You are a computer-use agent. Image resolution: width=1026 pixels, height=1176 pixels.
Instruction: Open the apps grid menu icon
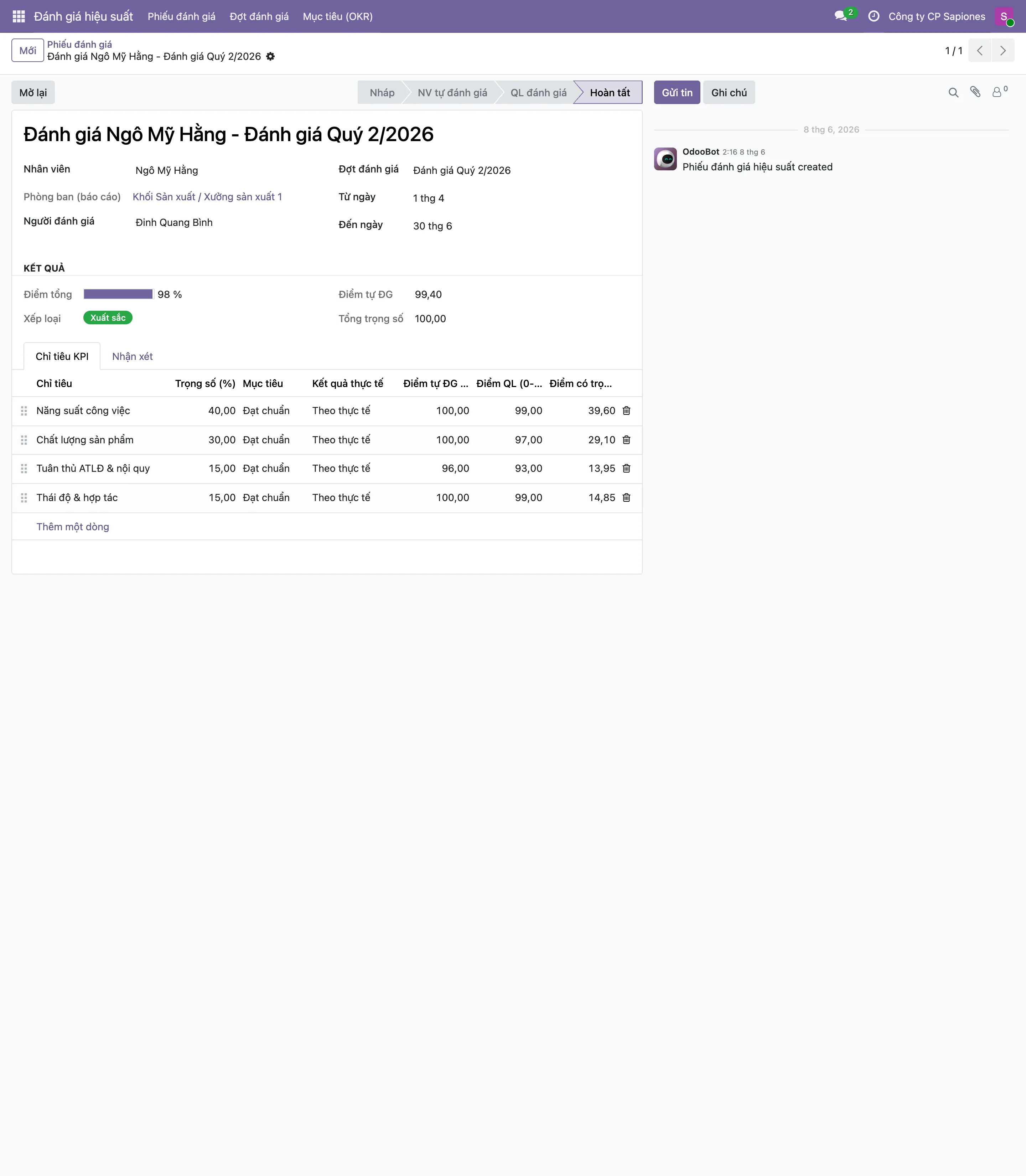[18, 16]
